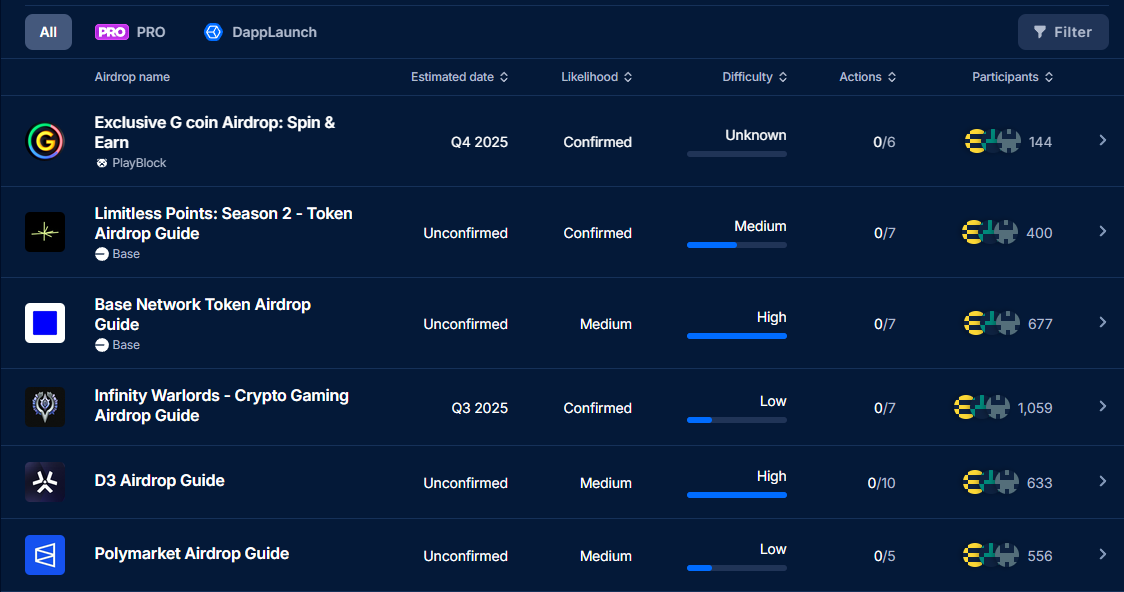Open Polymarket Airdrop Guide link
Image resolution: width=1124 pixels, height=592 pixels.
pos(191,553)
